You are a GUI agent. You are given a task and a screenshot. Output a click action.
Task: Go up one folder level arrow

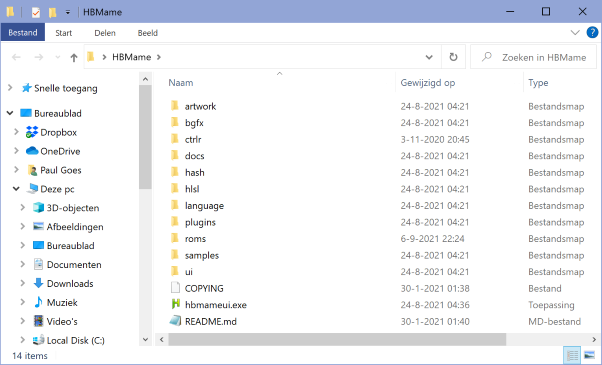(x=74, y=58)
